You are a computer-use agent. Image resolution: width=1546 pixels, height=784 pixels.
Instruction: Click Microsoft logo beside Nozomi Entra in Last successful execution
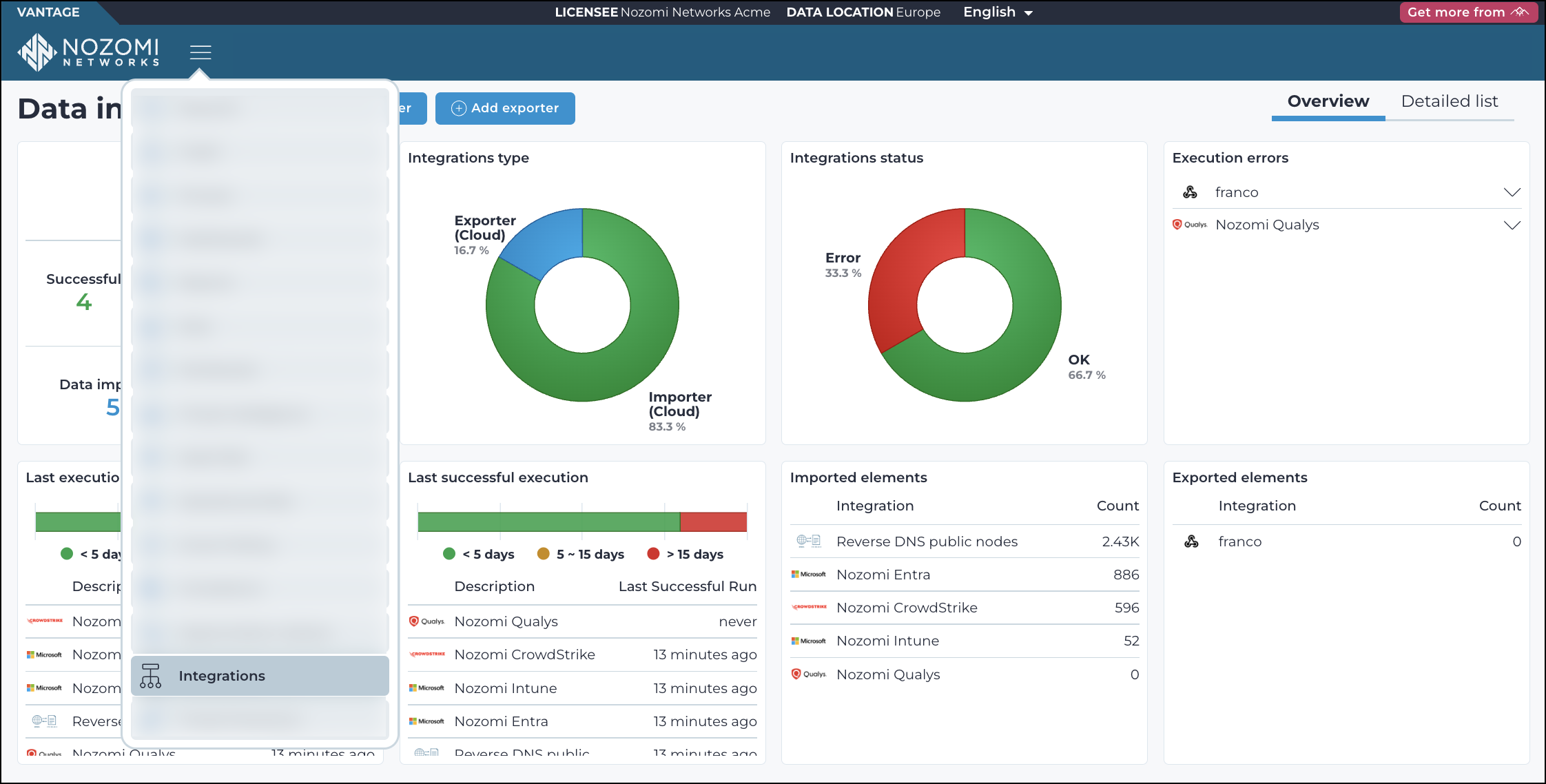[426, 721]
